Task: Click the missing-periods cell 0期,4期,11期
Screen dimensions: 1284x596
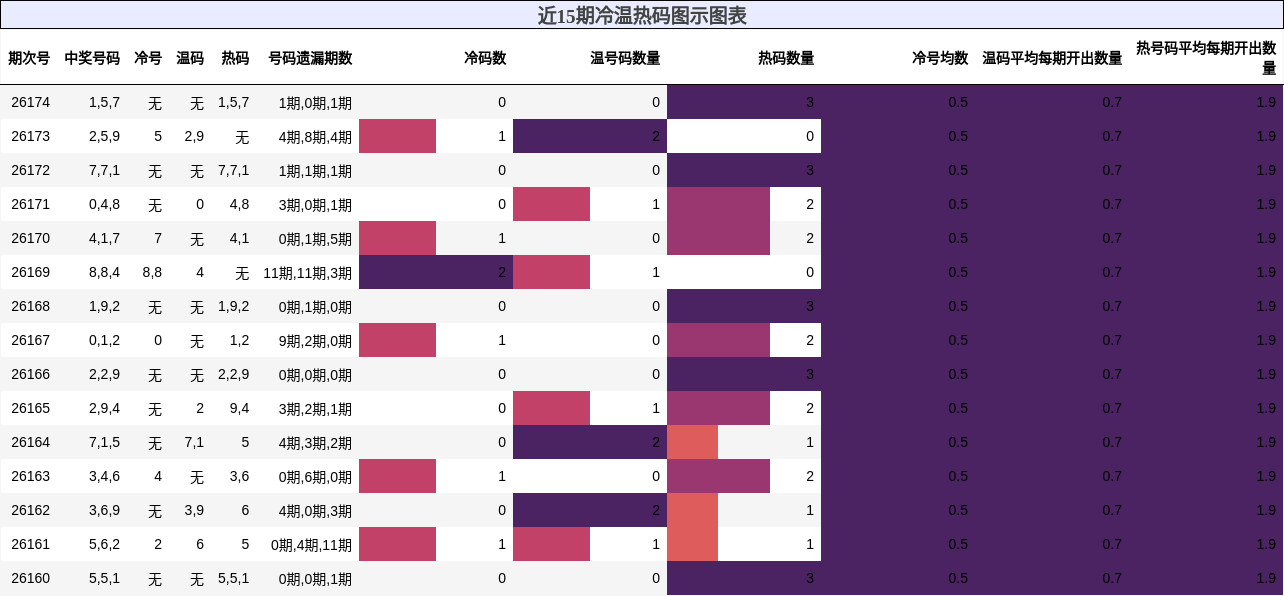Action: (311, 544)
